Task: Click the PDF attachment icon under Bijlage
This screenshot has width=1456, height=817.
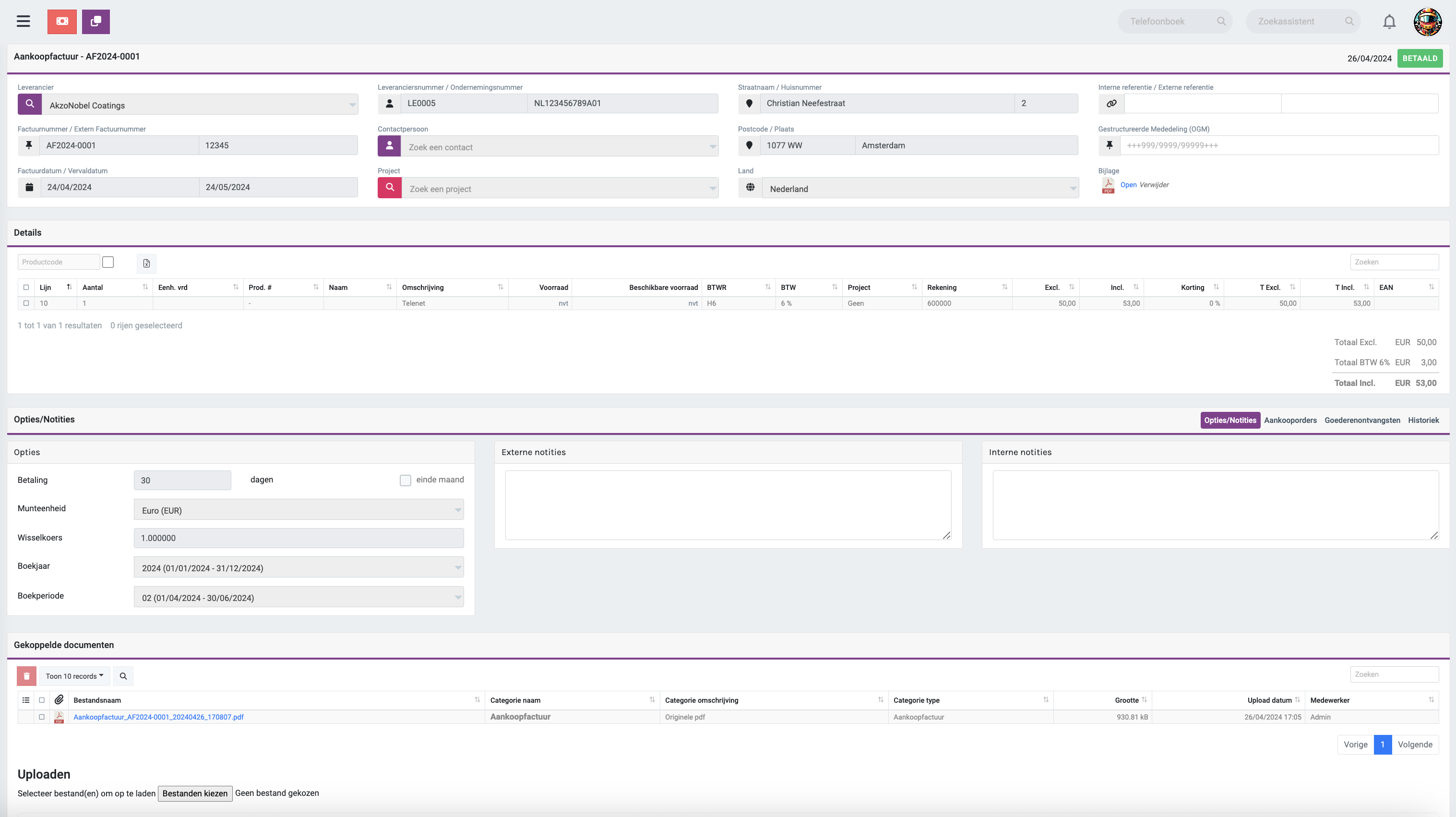Action: tap(1109, 185)
